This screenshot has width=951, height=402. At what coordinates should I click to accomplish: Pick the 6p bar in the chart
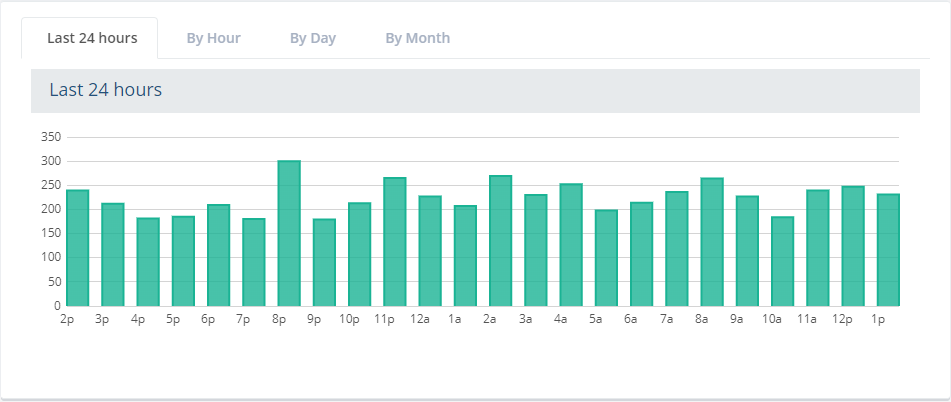[218, 255]
